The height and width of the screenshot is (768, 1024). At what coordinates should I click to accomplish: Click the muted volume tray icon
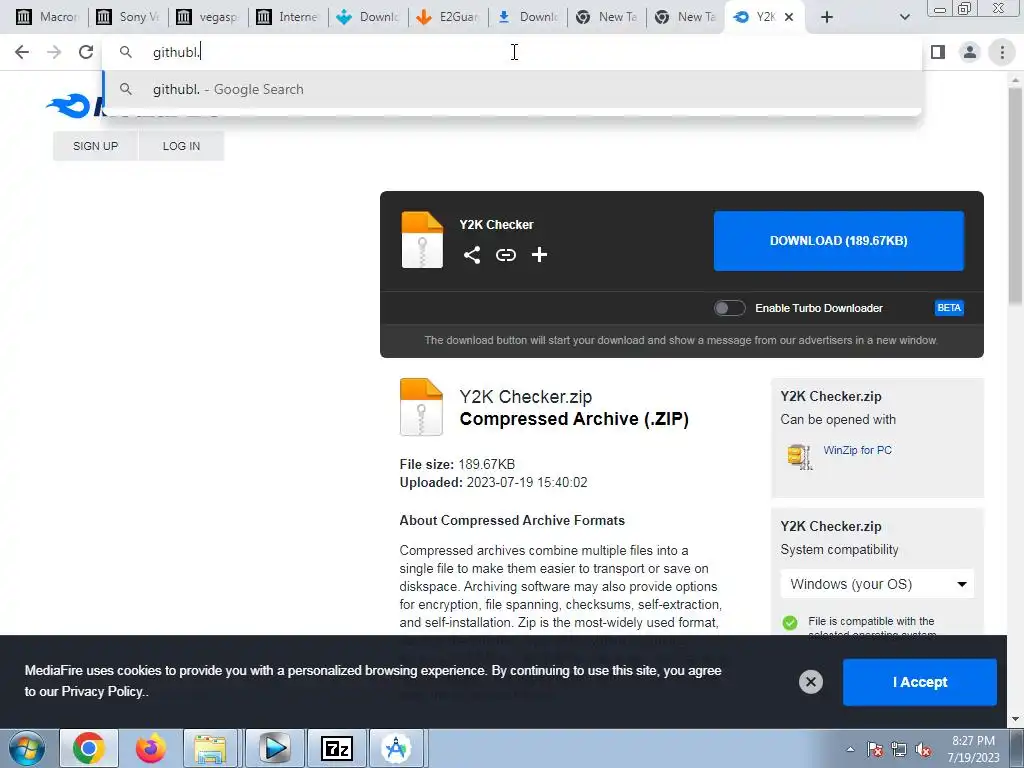923,750
